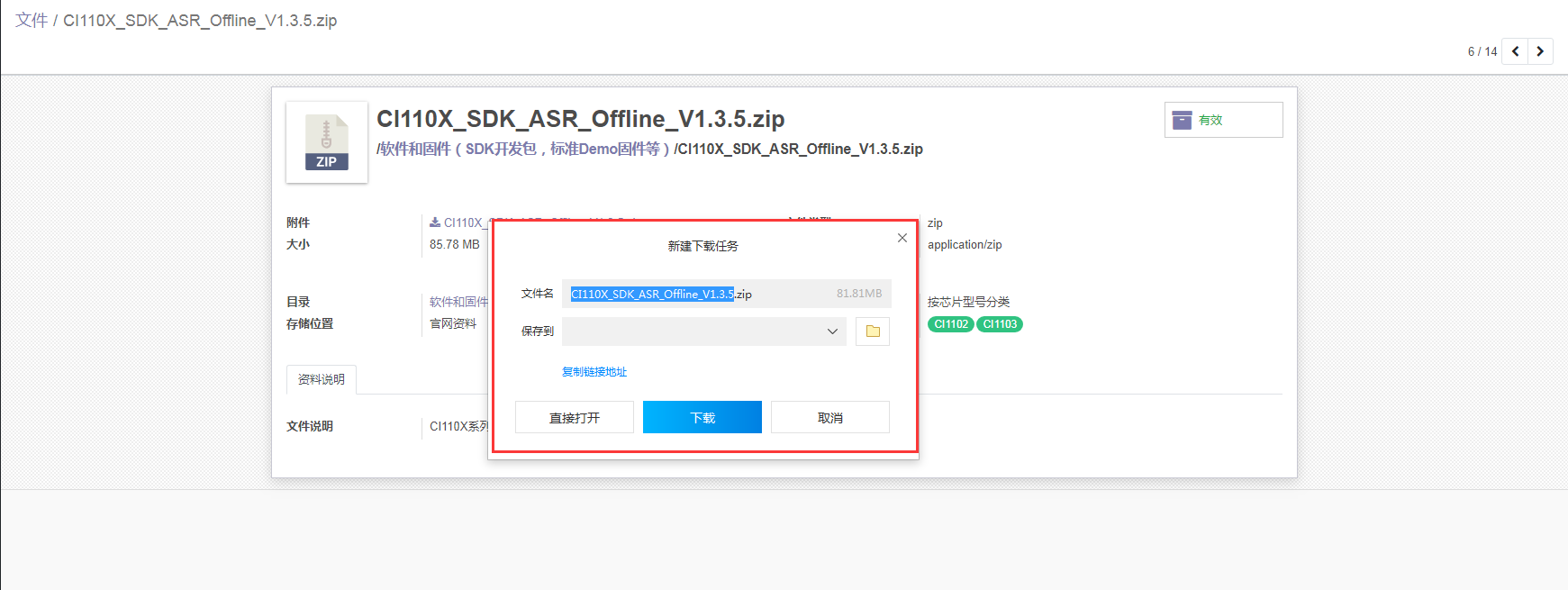Go to previous record arrow
Screen dimensions: 1568x590
click(x=1515, y=51)
